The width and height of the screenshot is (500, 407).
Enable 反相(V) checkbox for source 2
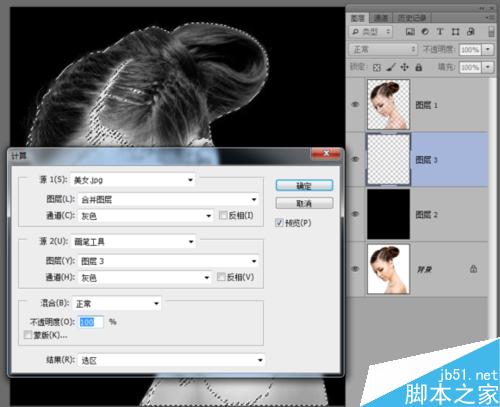tap(221, 277)
